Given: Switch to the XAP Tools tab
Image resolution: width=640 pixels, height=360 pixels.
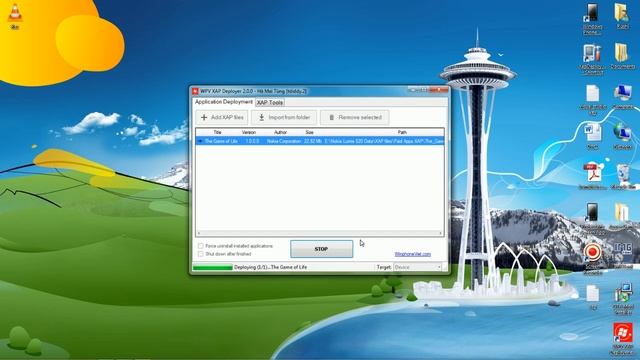Looking at the screenshot, I should pos(270,102).
